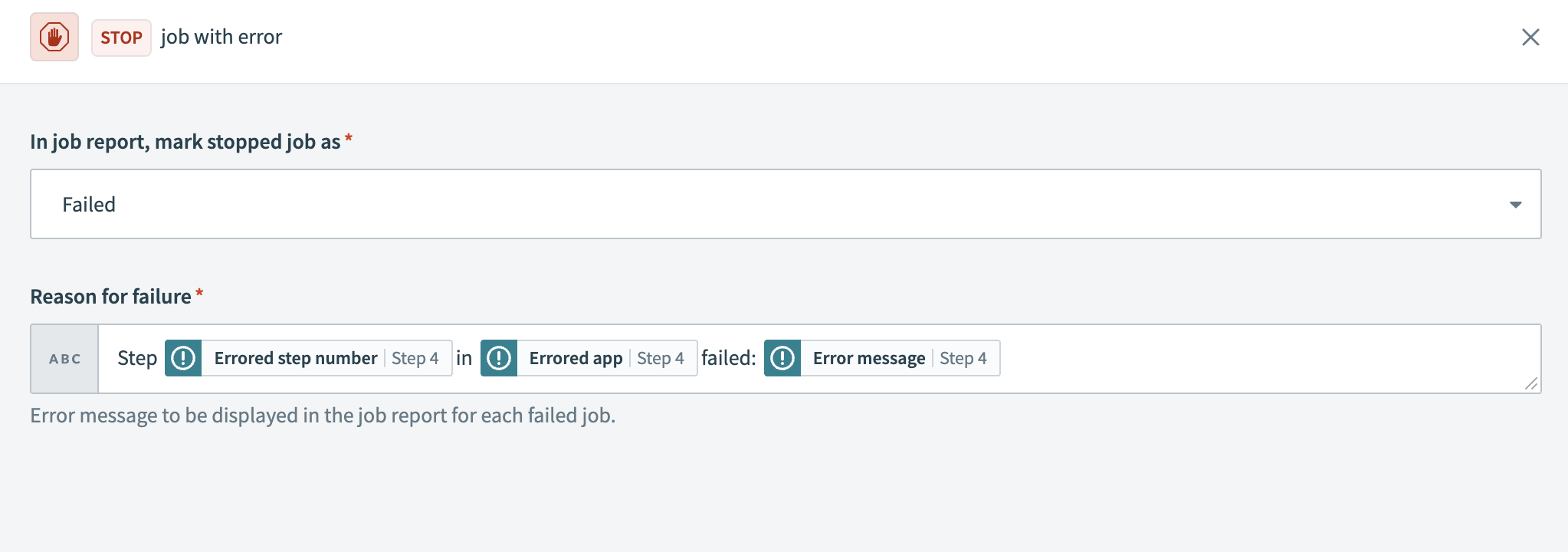Screen dimensions: 1568x552
Task: Click the job with error title
Action: click(x=221, y=36)
